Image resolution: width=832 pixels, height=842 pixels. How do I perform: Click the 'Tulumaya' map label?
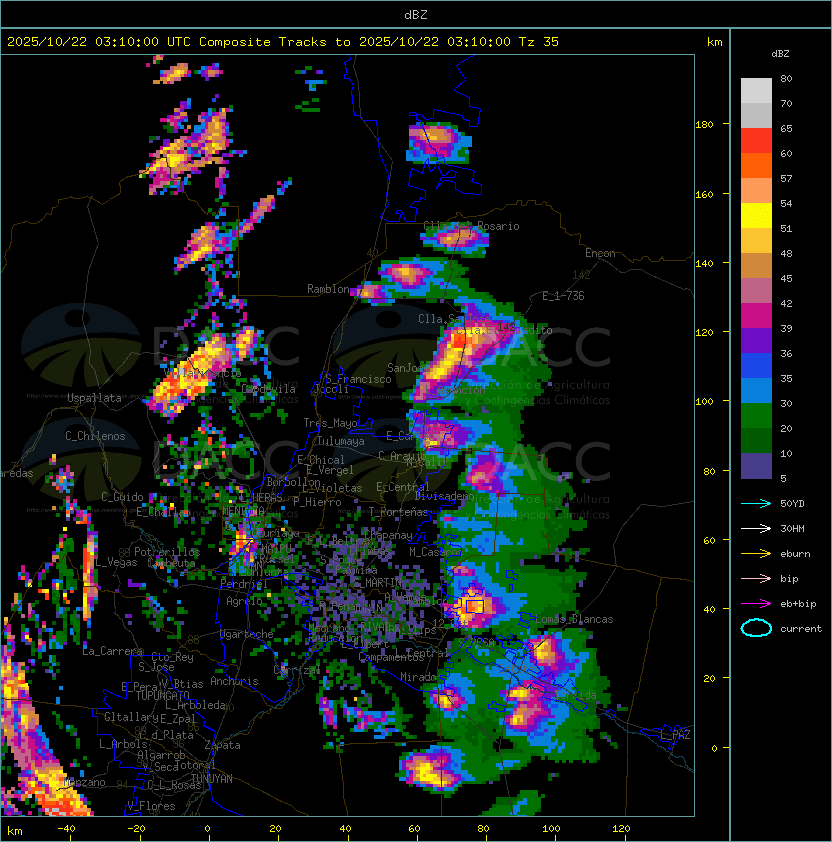341,441
